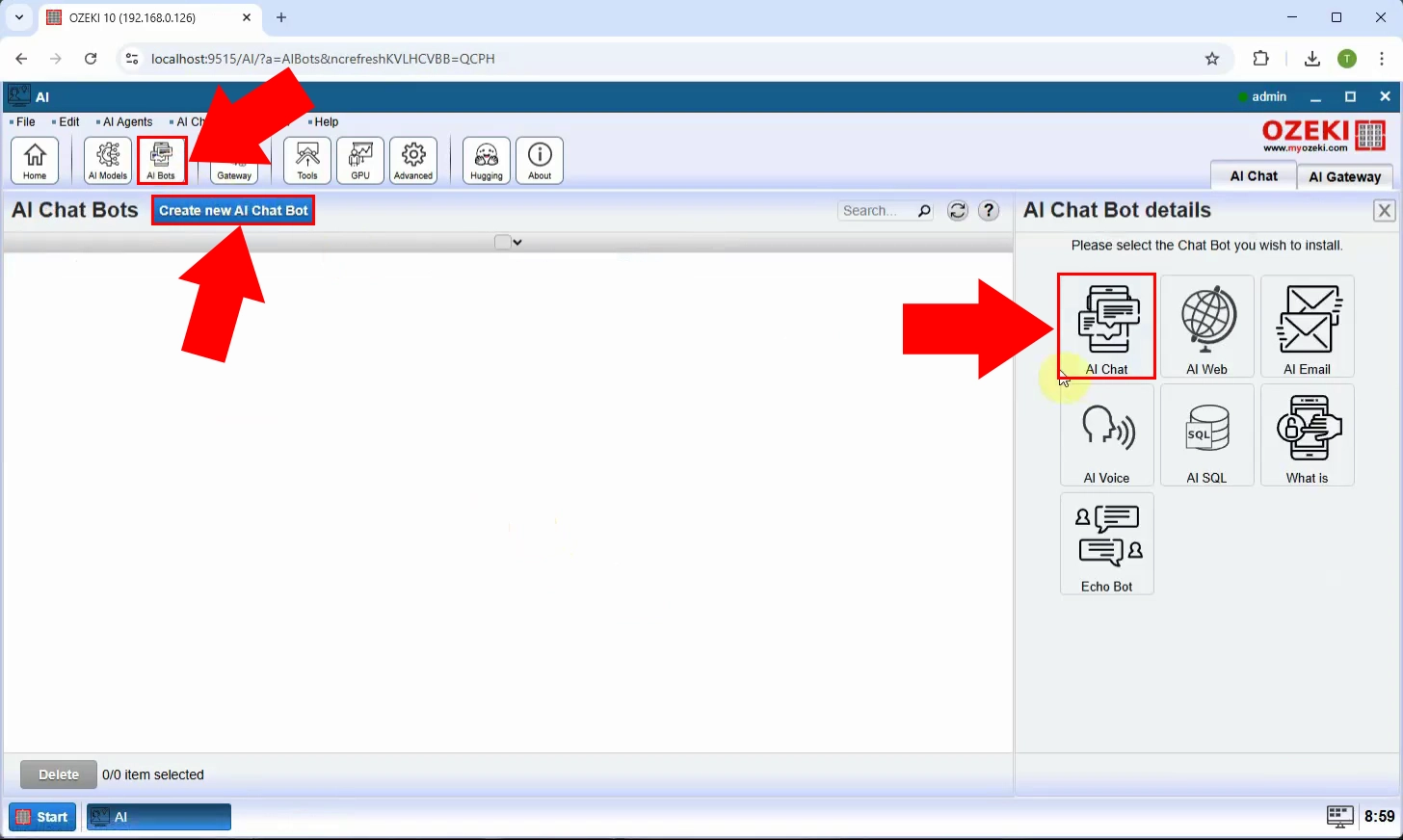Click the search magnifier icon

tap(924, 211)
